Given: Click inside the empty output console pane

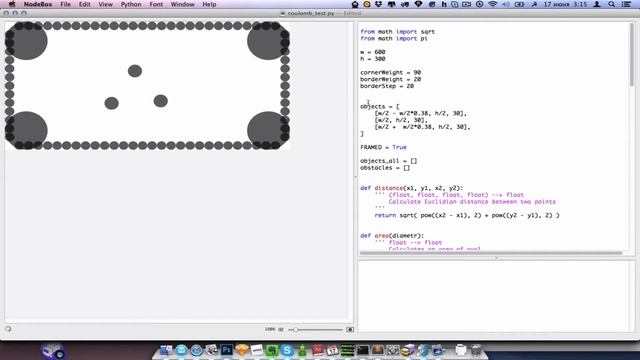Looking at the screenshot, I should (494, 296).
